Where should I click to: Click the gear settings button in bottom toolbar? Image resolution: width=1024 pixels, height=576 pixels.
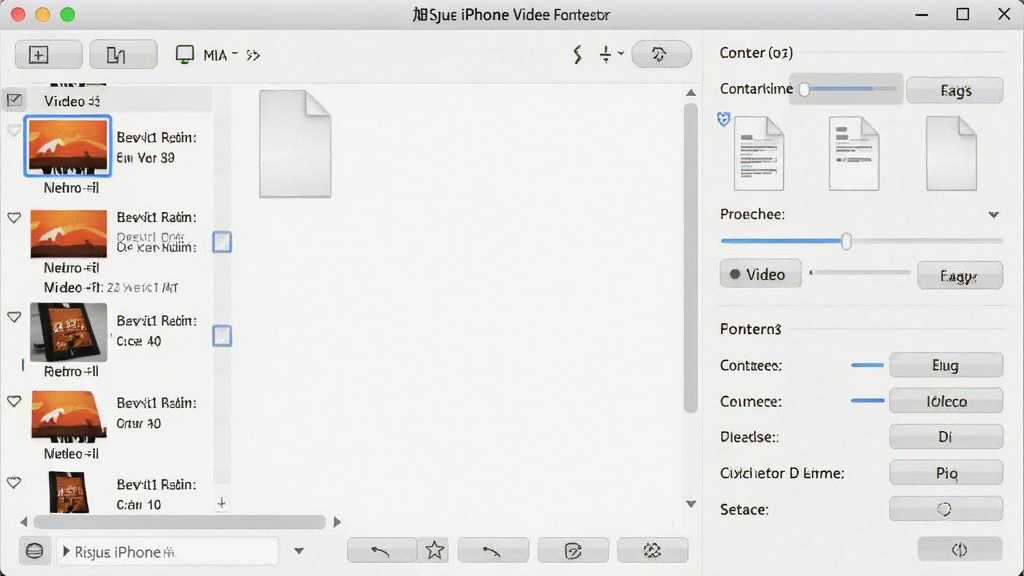tap(652, 550)
